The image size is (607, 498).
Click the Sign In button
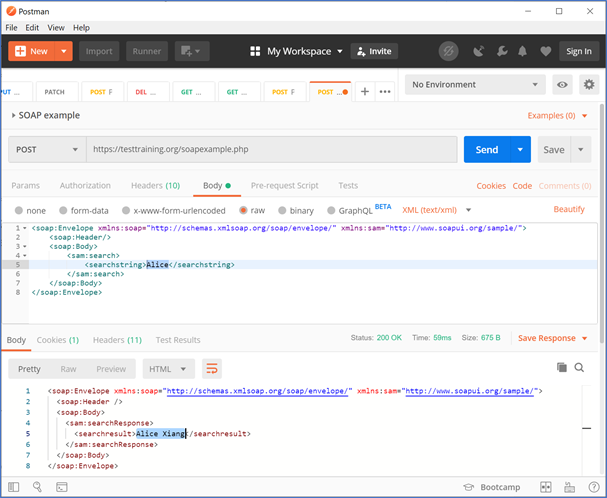click(579, 51)
